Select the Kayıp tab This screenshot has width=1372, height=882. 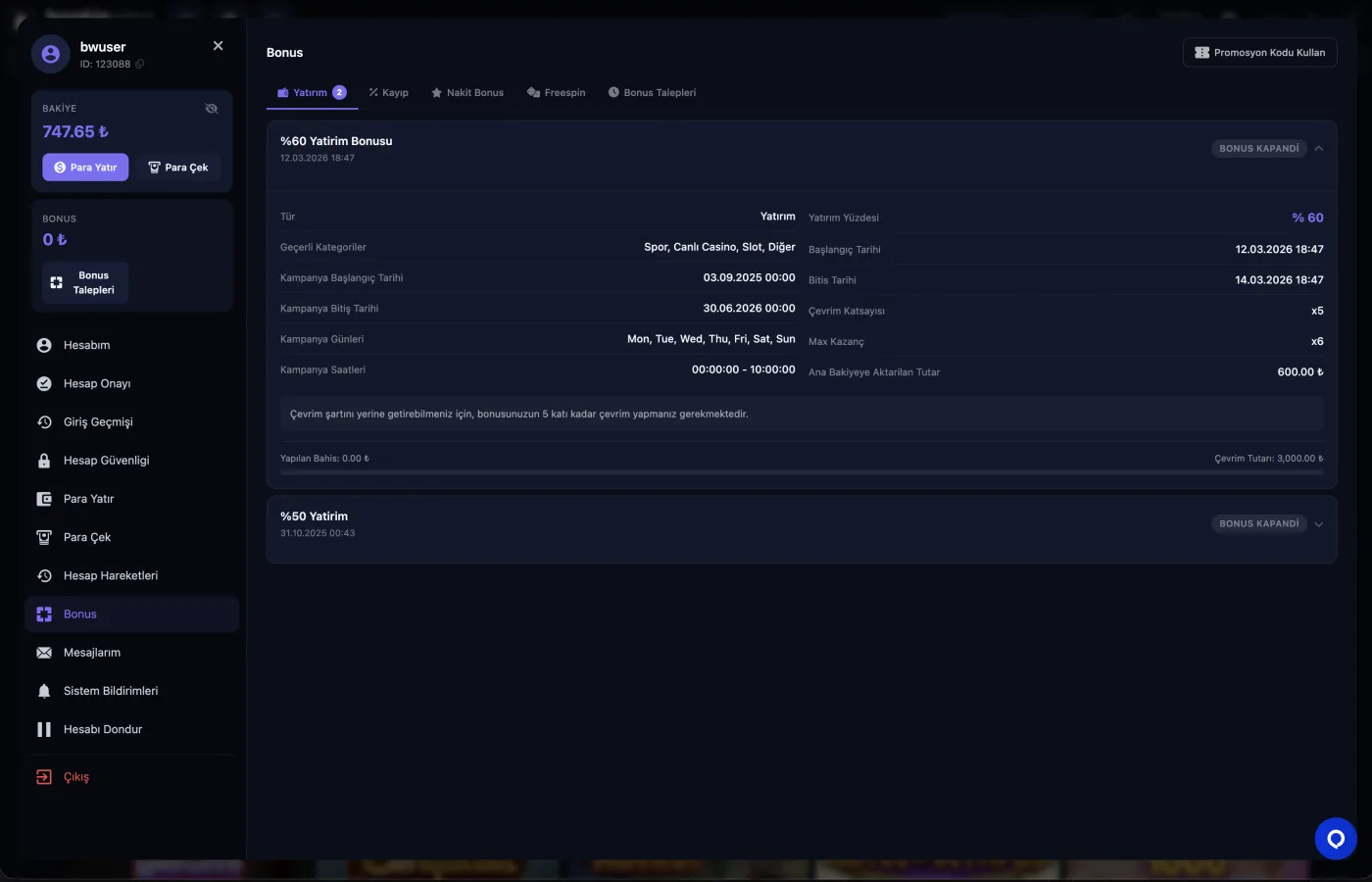388,93
